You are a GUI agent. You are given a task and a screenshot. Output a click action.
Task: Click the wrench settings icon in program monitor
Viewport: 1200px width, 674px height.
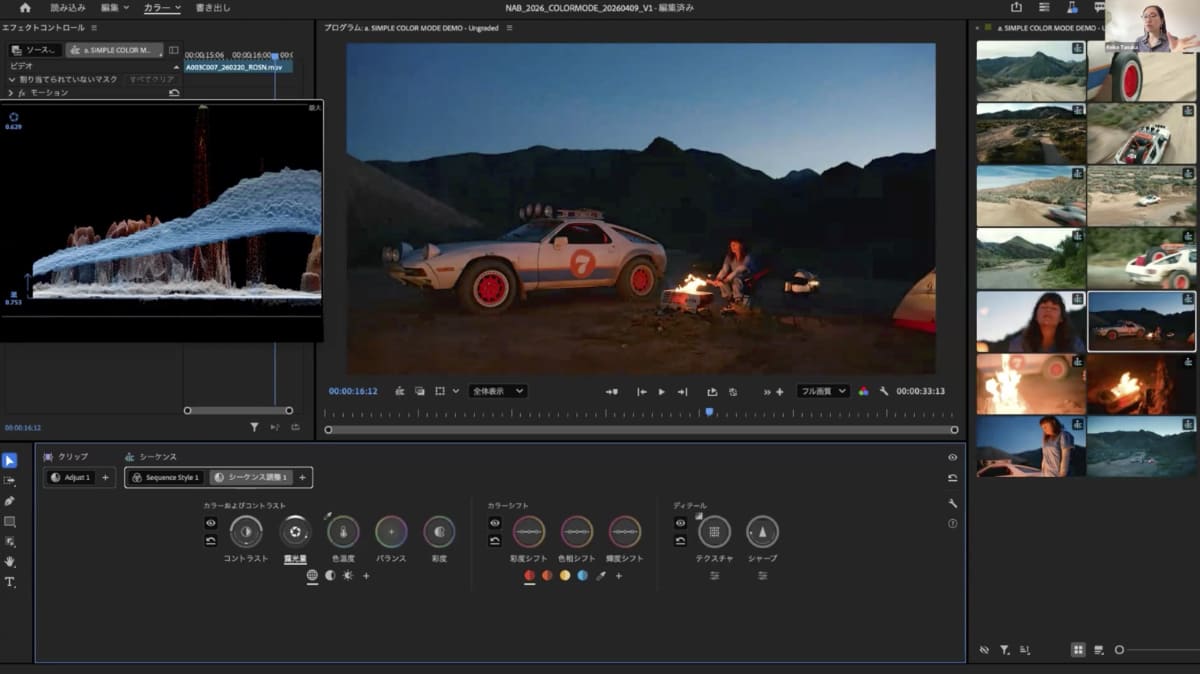[883, 391]
